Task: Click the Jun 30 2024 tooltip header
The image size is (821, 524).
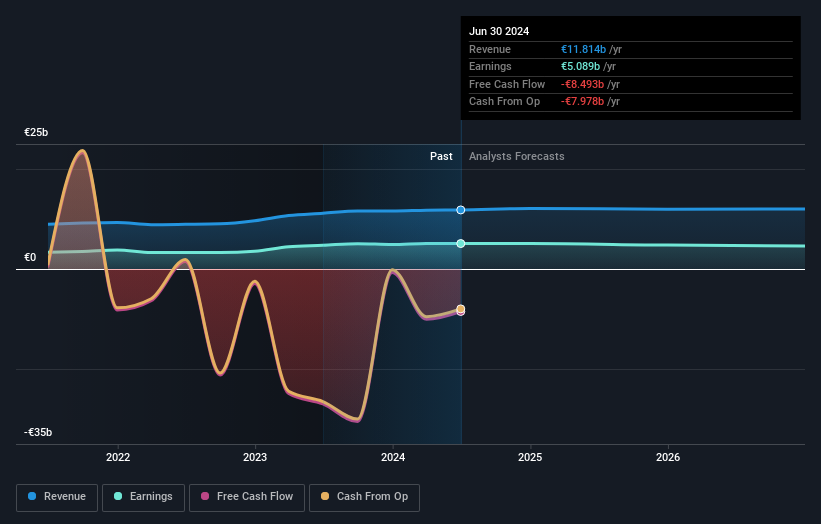Action: click(499, 31)
